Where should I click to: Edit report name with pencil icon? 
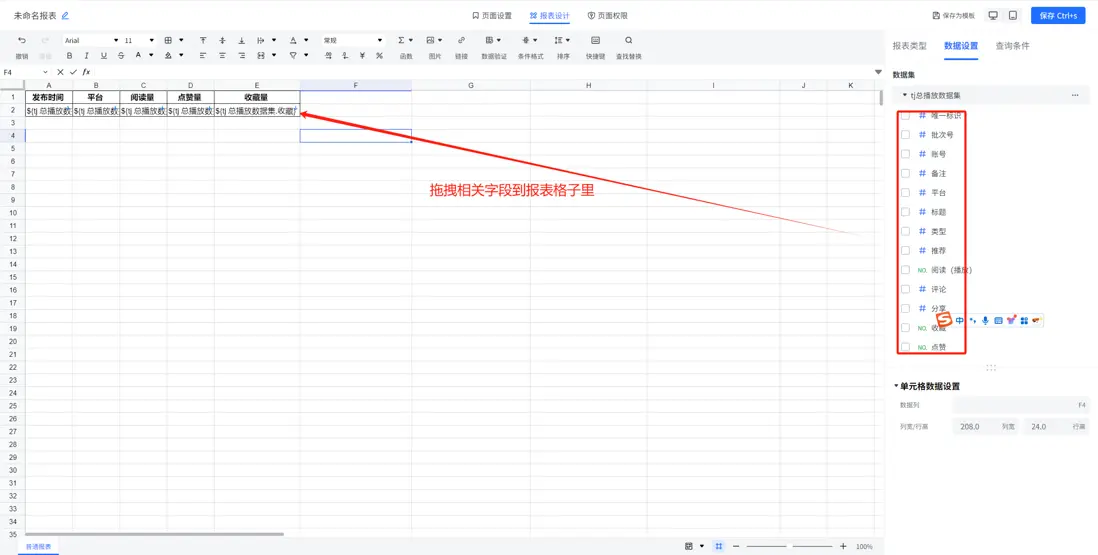pyautogui.click(x=65, y=15)
